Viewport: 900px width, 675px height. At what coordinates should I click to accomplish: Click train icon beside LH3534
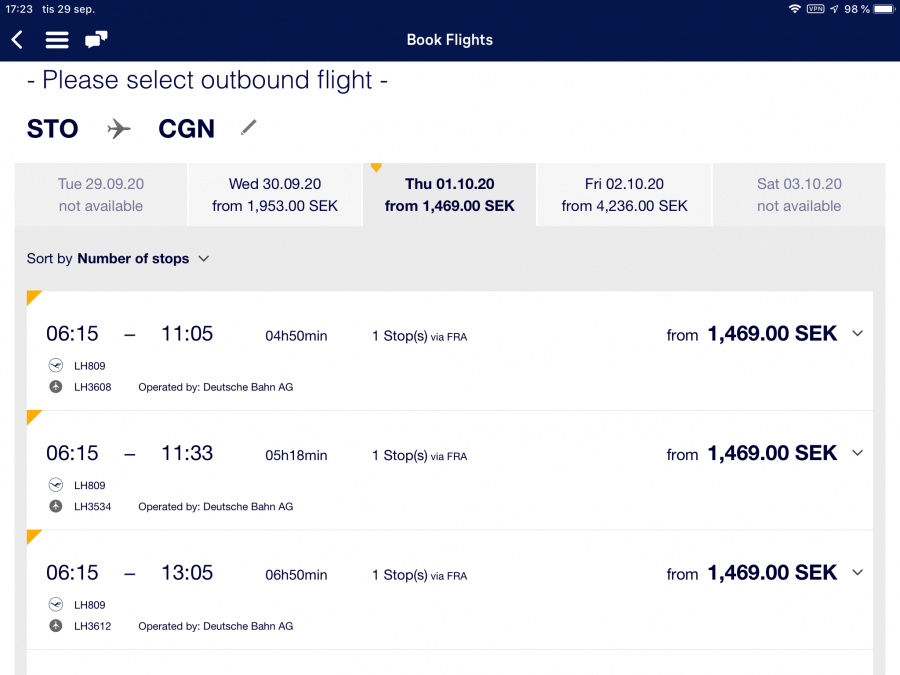pyautogui.click(x=56, y=507)
